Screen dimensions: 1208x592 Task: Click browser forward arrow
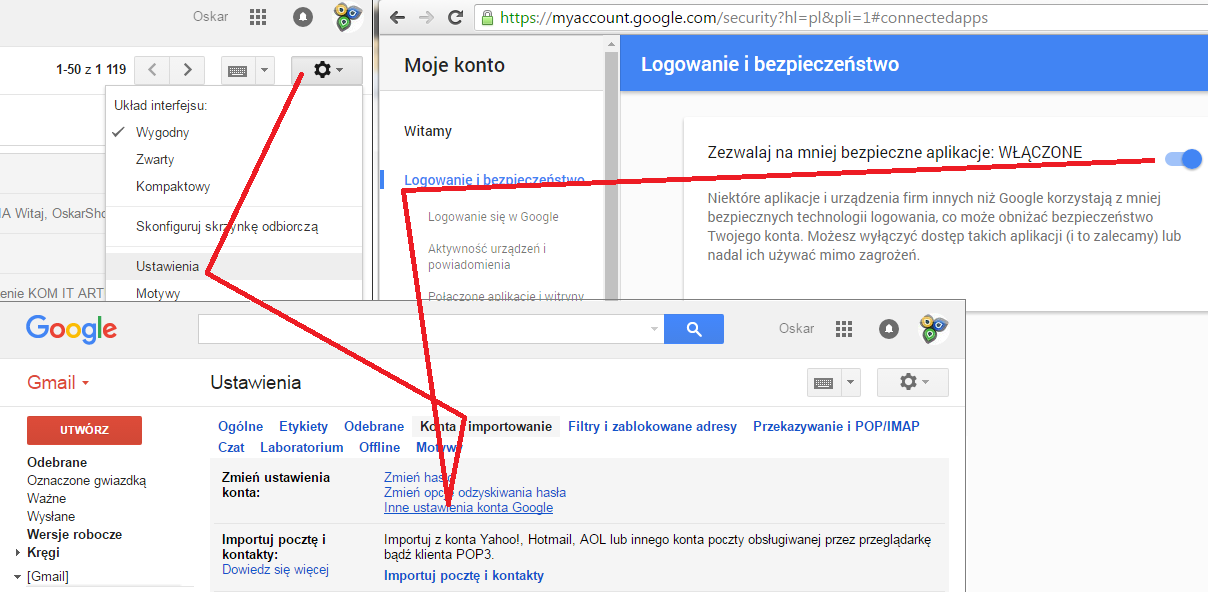click(x=426, y=17)
